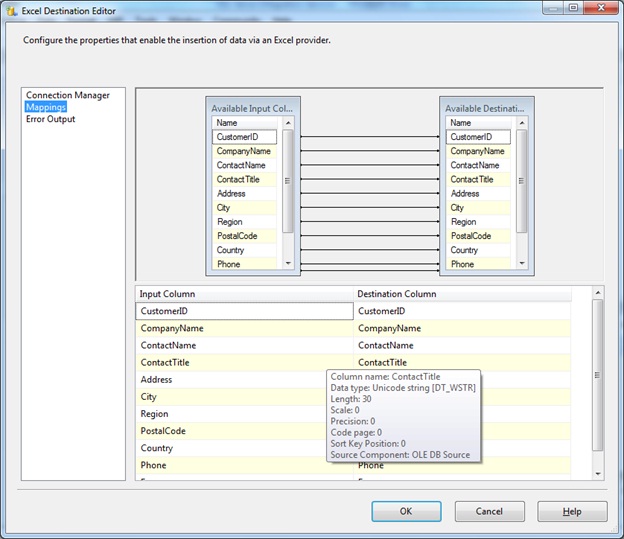624x539 pixels.
Task: Click the Excel Destination Editor title bar icon
Action: (12, 11)
